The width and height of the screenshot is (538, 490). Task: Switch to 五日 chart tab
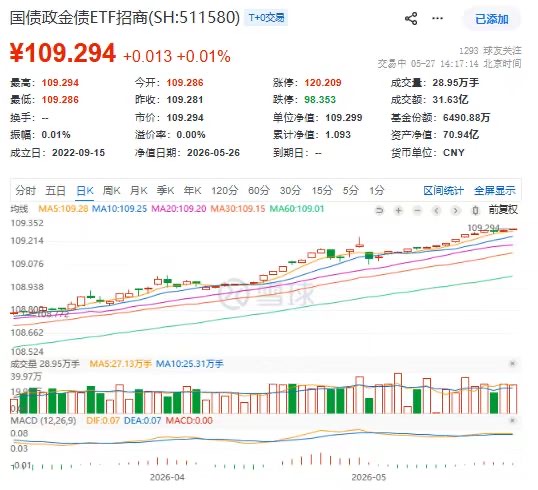pyautogui.click(x=55, y=190)
